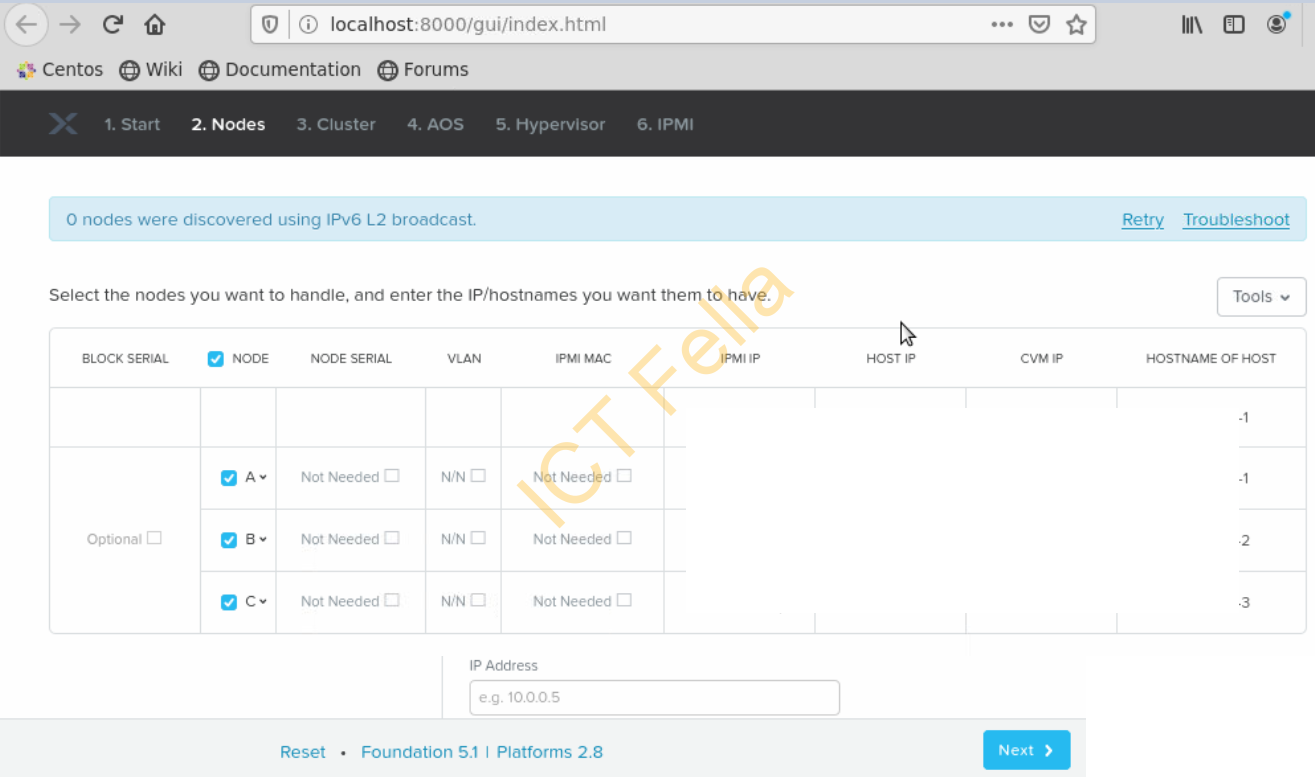Screen dimensions: 1315x777
Task: Click the Retry link
Action: pyautogui.click(x=1143, y=220)
